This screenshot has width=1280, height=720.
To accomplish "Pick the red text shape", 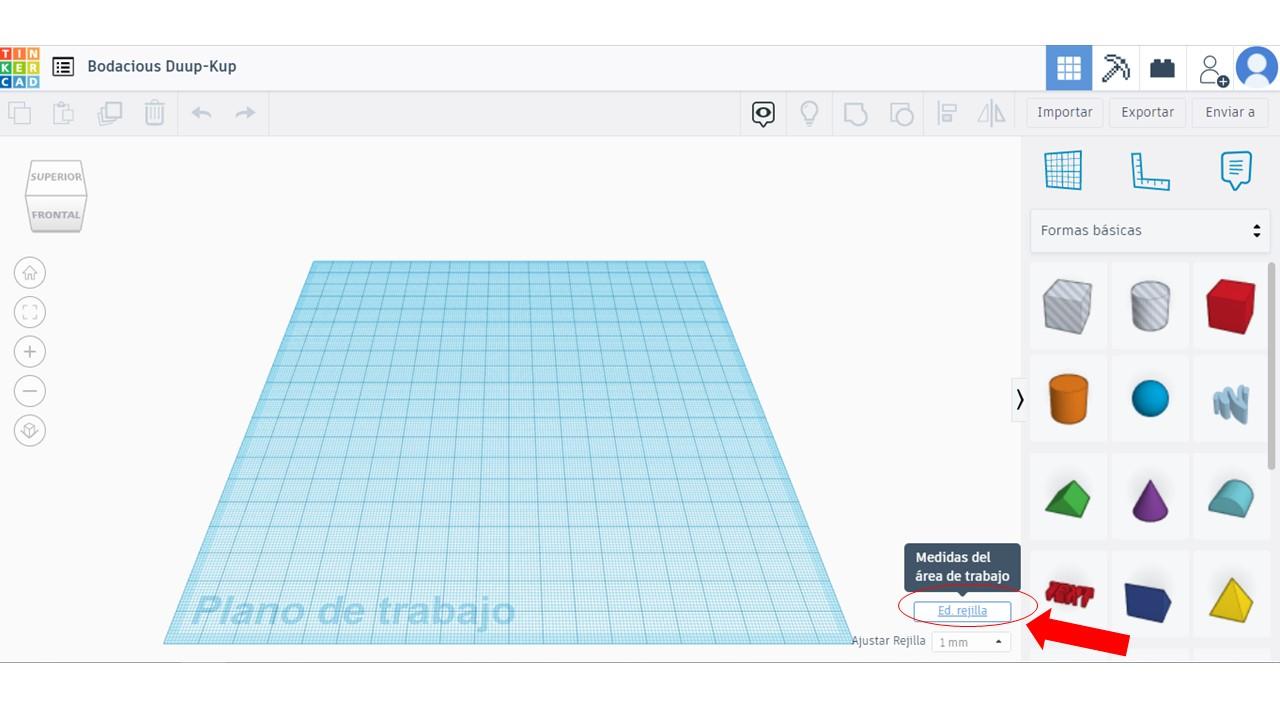I will (1068, 594).
